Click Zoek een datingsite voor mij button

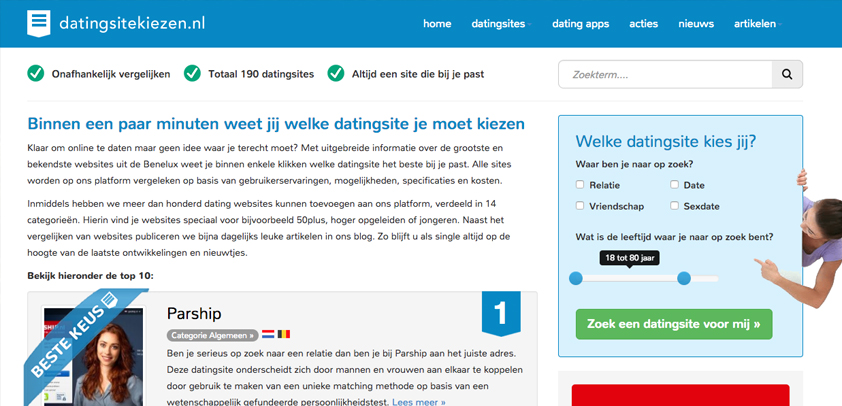[674, 324]
